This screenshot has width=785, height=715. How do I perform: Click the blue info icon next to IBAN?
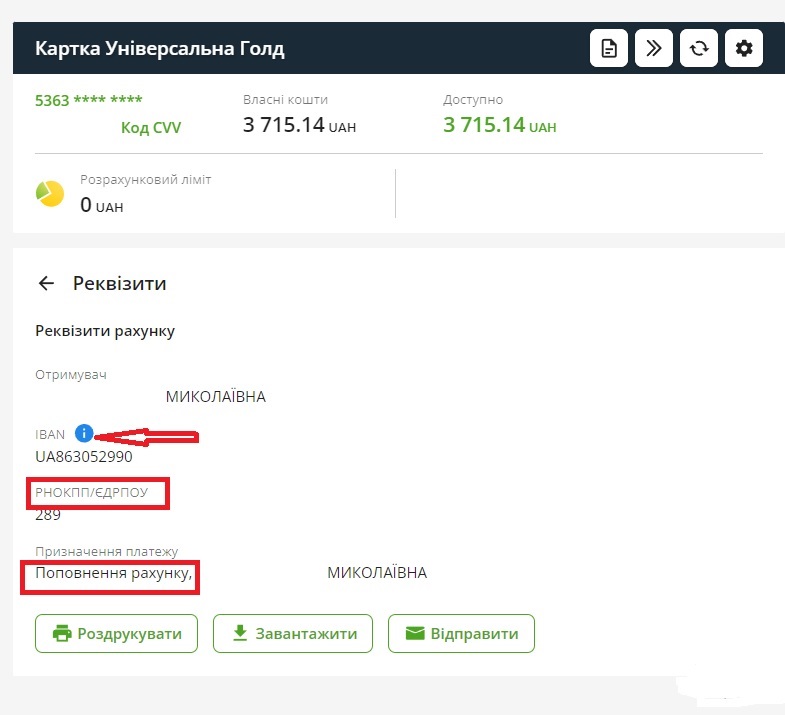[x=84, y=434]
